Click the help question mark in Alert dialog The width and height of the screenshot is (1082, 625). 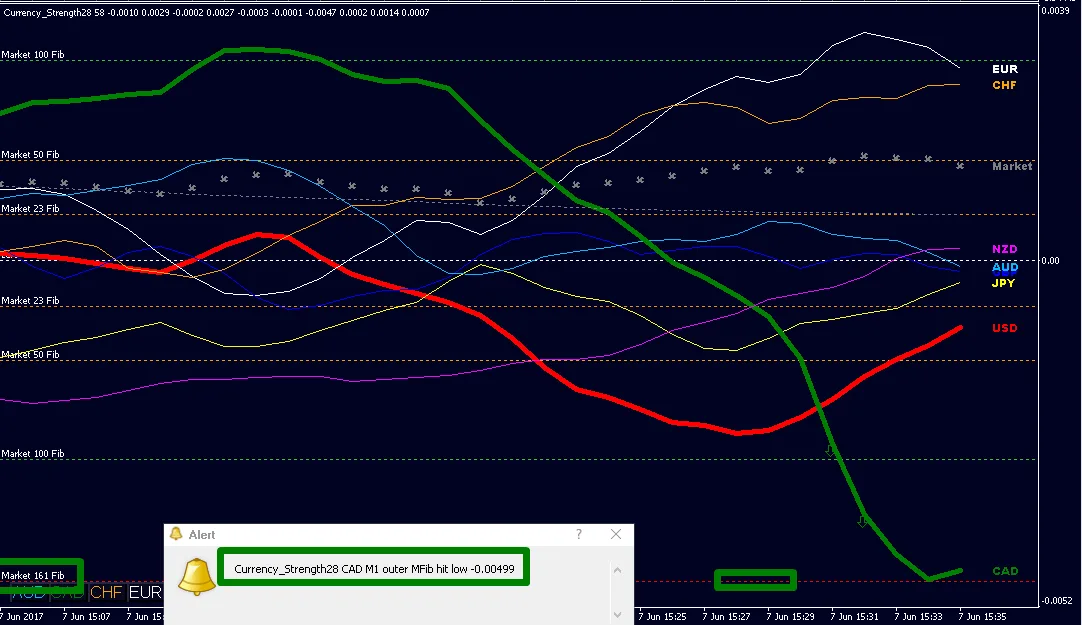point(578,535)
